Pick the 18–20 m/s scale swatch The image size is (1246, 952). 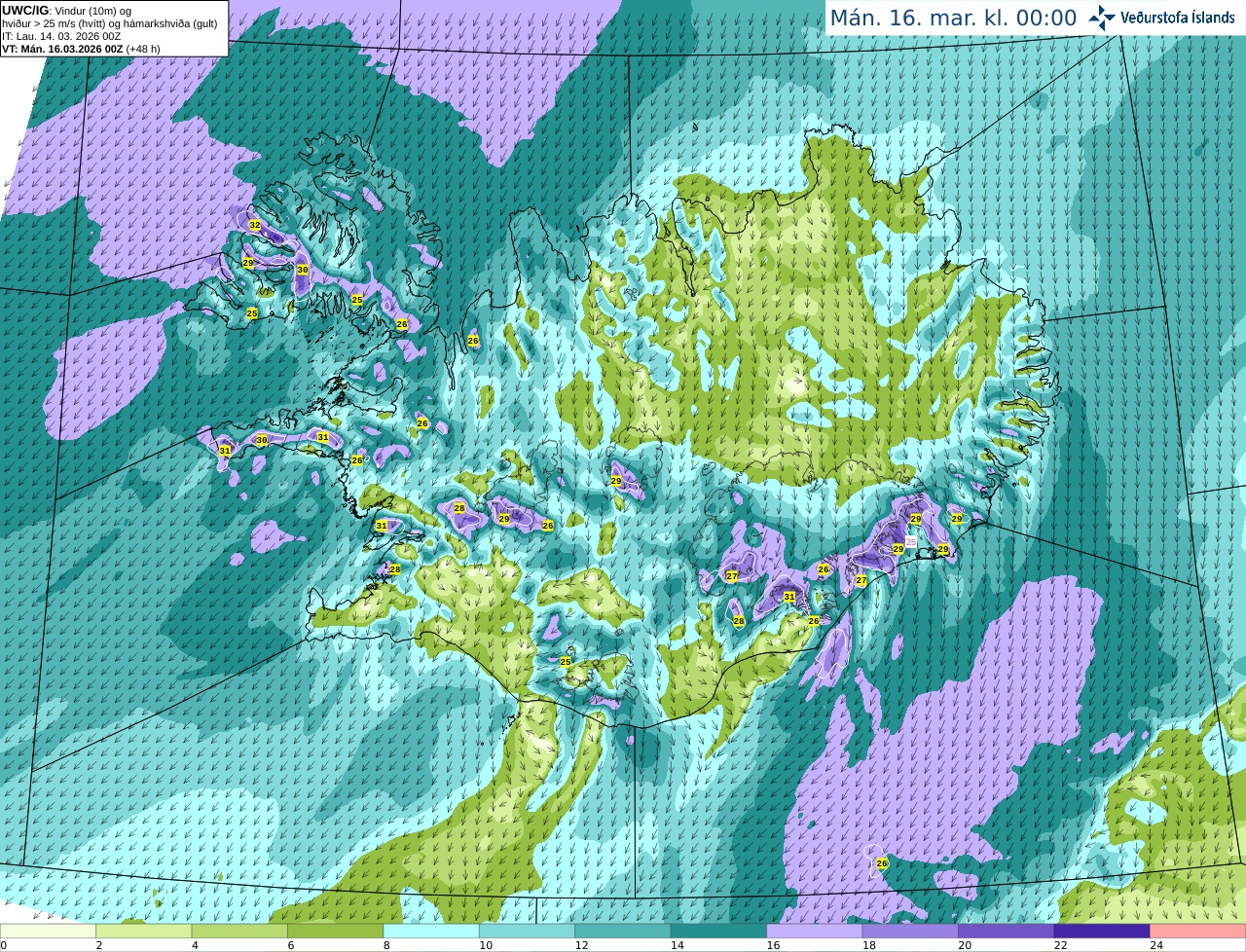(911, 931)
